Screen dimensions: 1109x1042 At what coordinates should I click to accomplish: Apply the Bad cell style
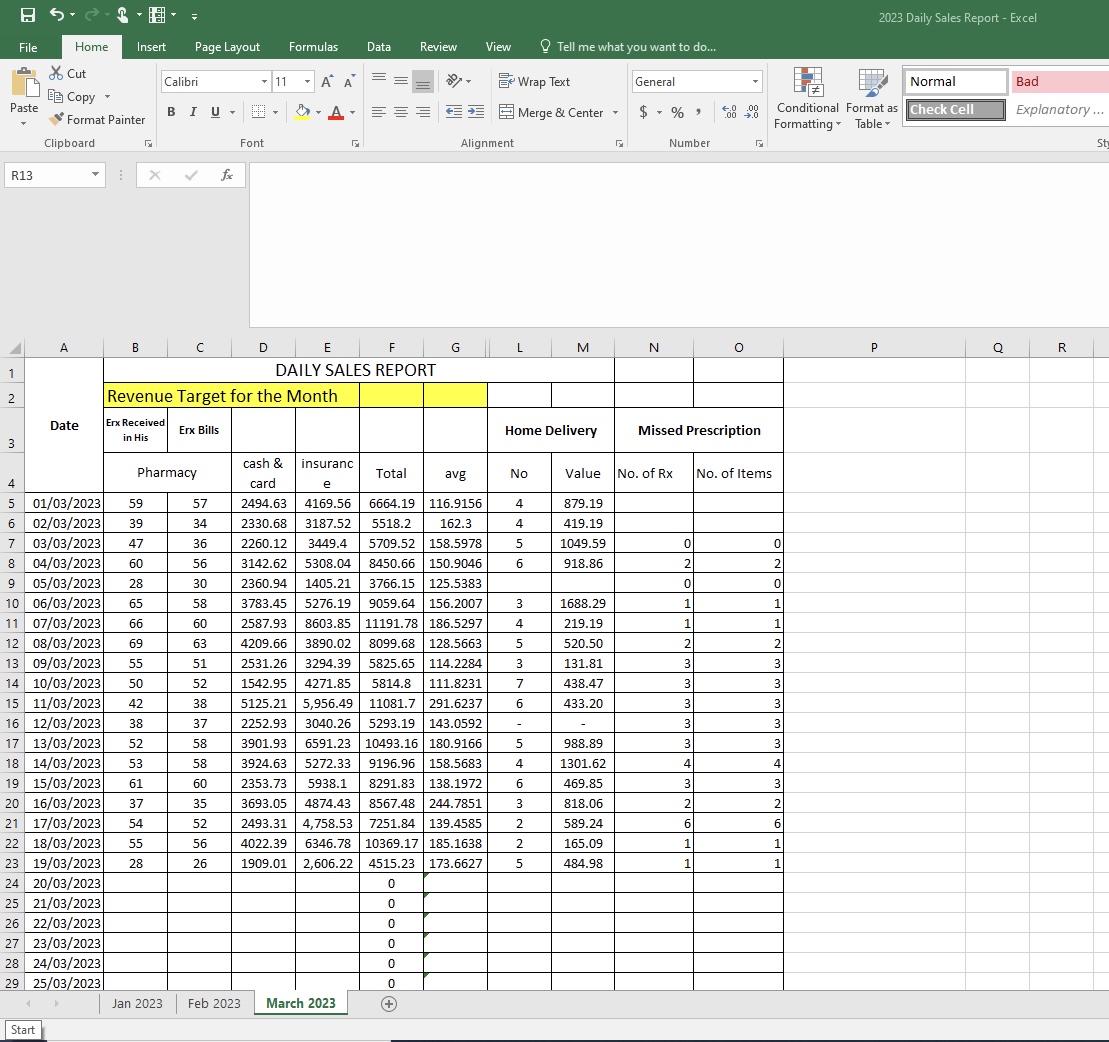(x=1060, y=81)
